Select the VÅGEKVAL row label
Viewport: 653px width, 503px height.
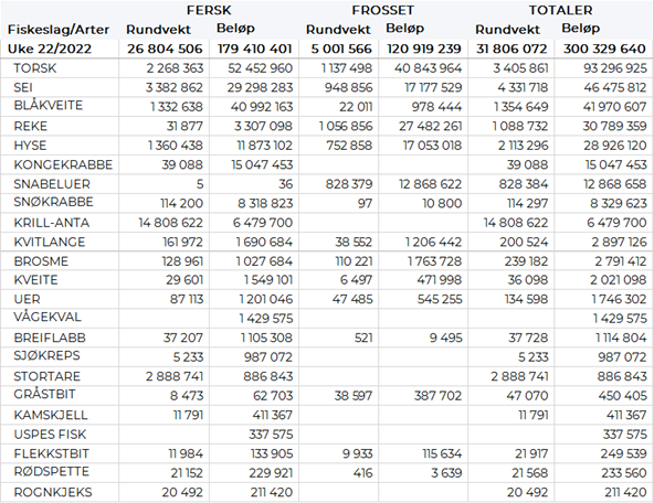[45, 318]
